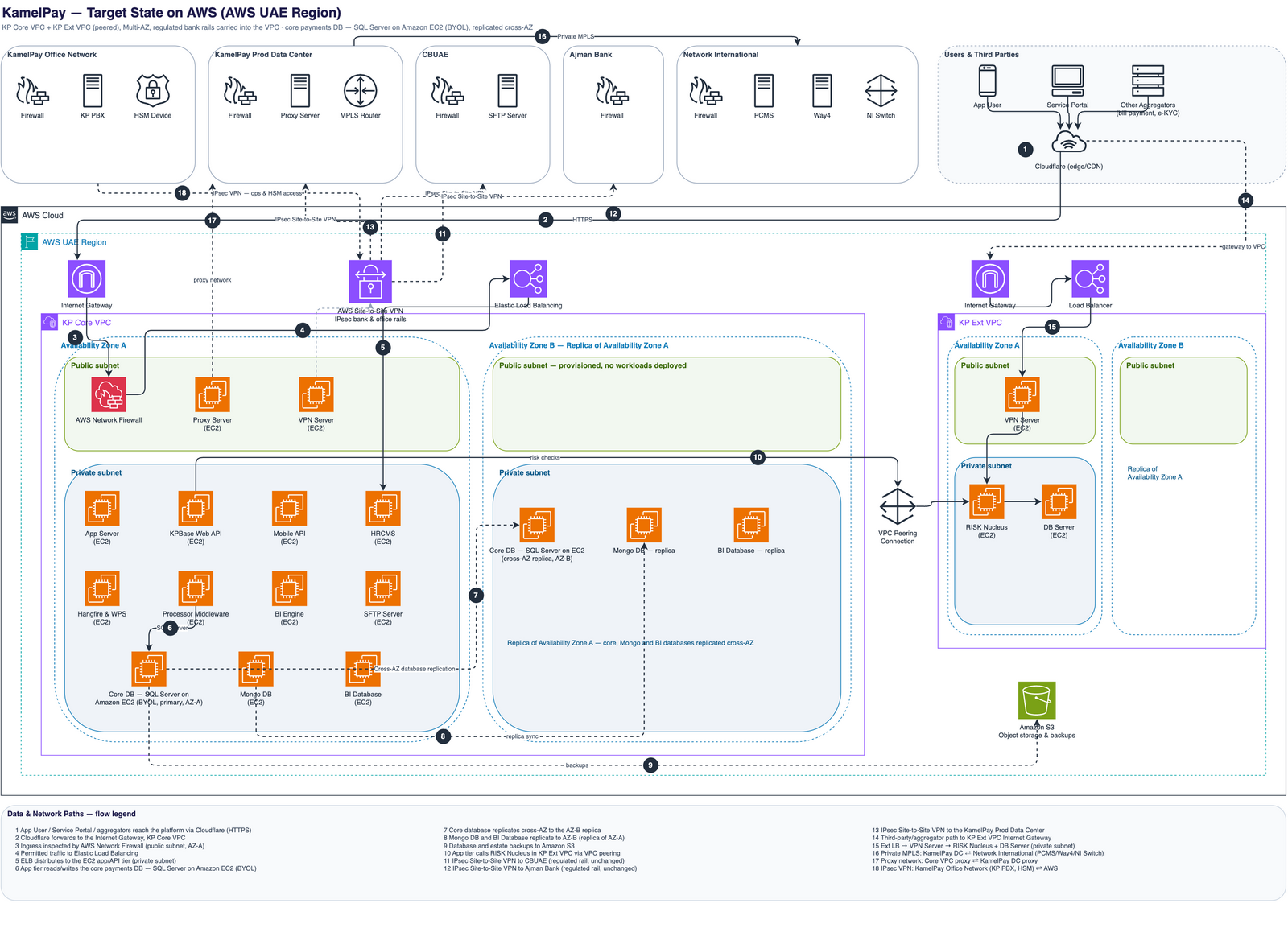
Task: Click the diagram title 'KamelPay — Target State on AWS'
Action: point(171,13)
